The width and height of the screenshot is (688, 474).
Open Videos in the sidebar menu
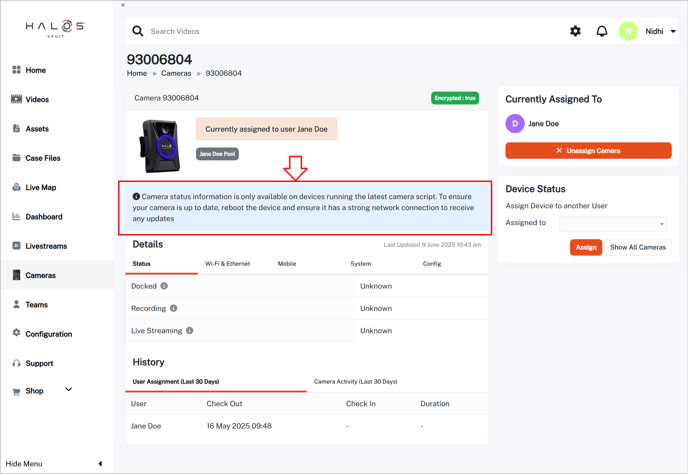coord(37,99)
